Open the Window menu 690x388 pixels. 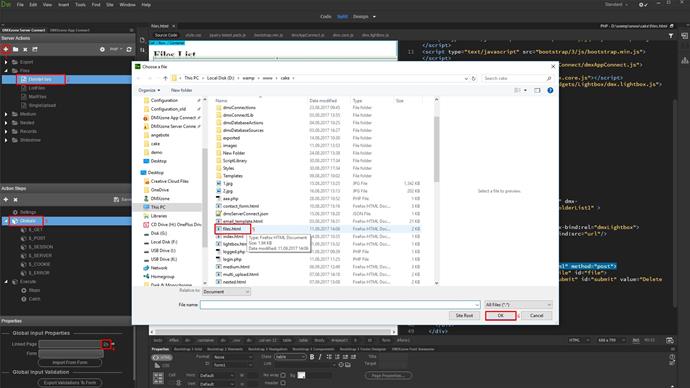point(128,5)
